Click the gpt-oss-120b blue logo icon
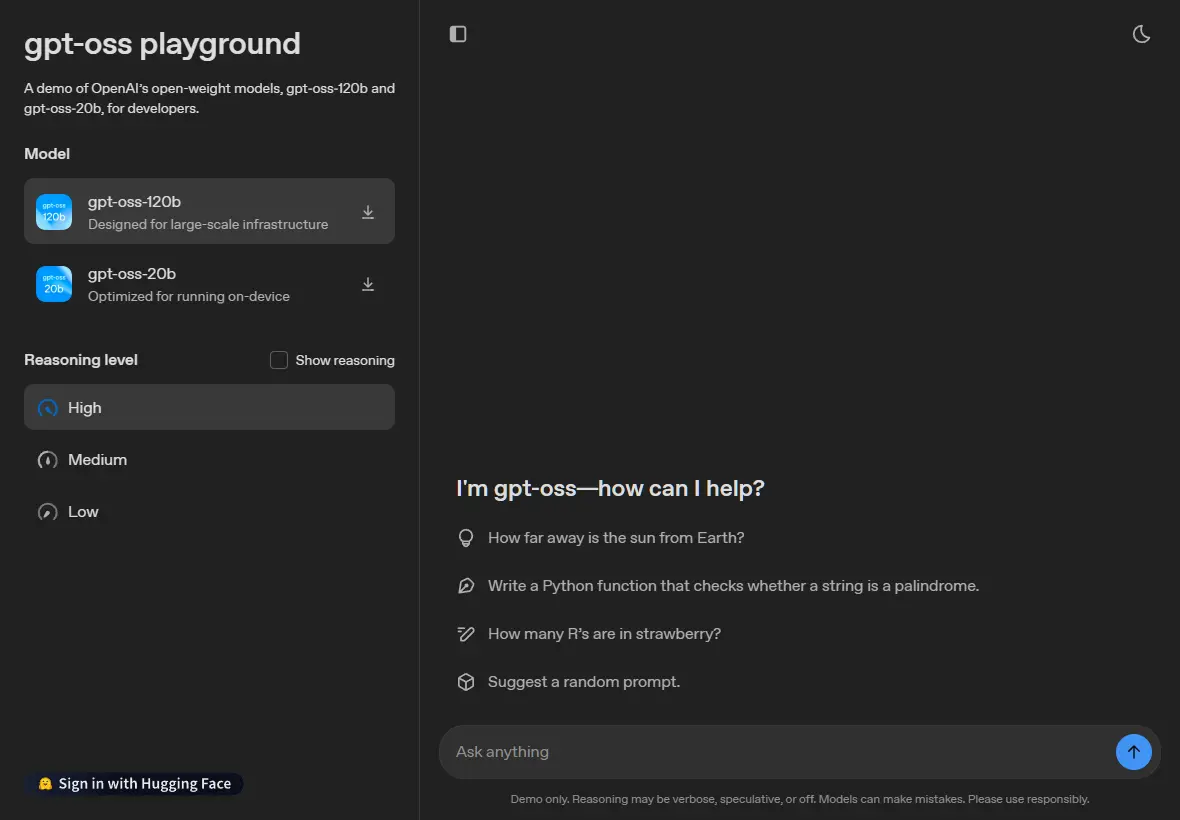 click(x=54, y=212)
